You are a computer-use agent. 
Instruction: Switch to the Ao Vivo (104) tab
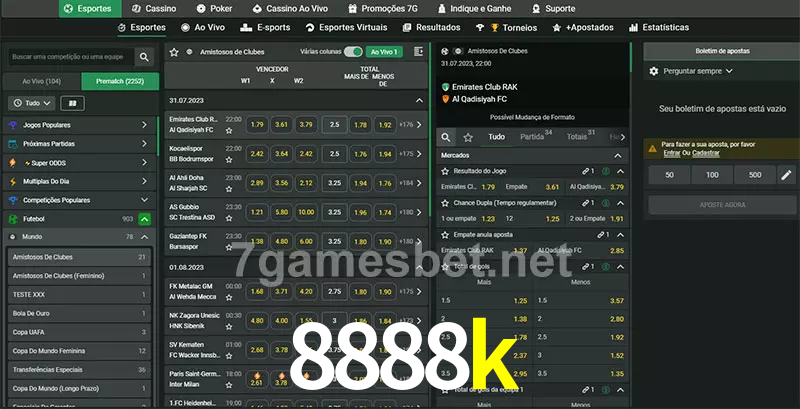41,81
